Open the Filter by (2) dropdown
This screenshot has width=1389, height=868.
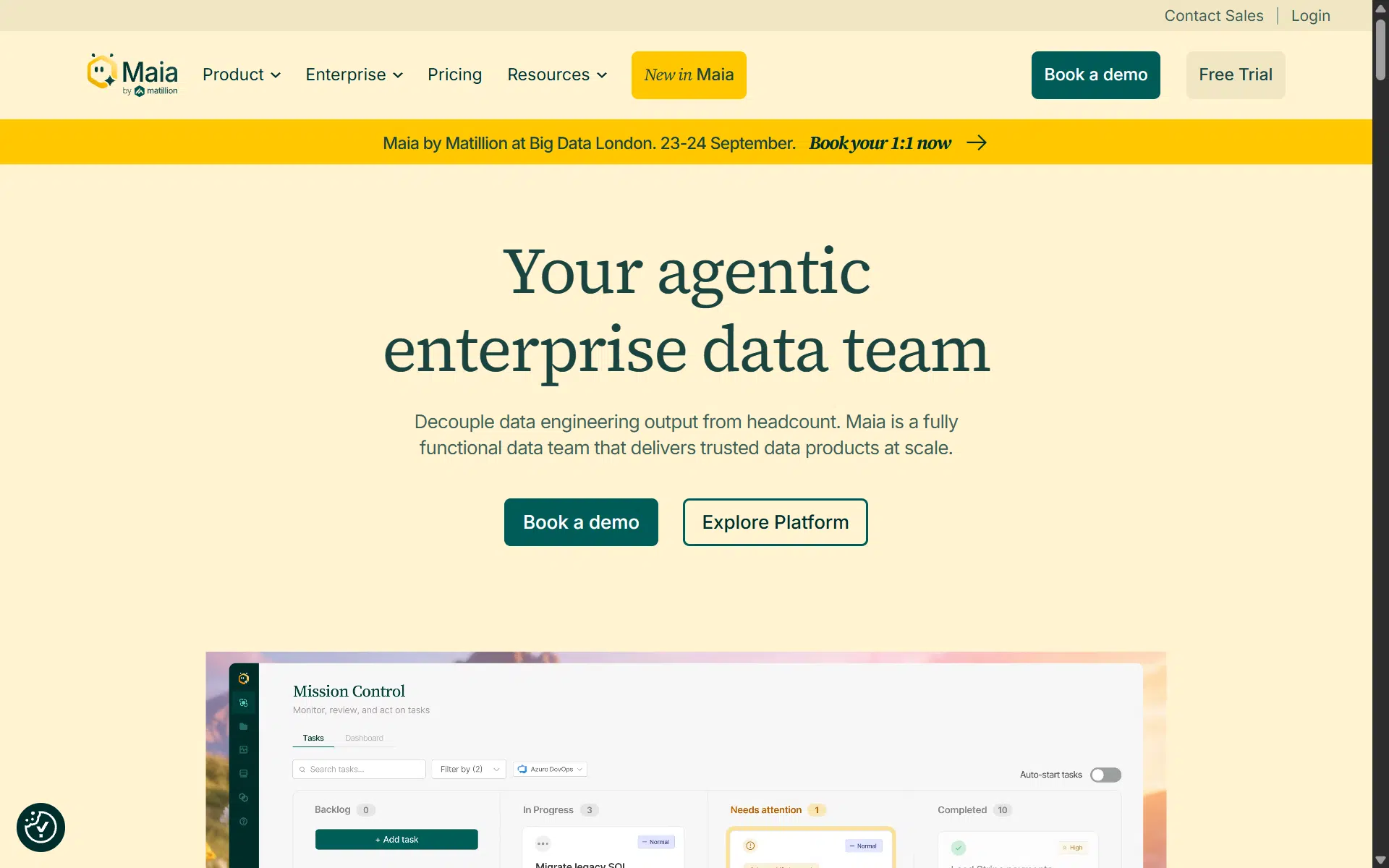click(x=469, y=769)
